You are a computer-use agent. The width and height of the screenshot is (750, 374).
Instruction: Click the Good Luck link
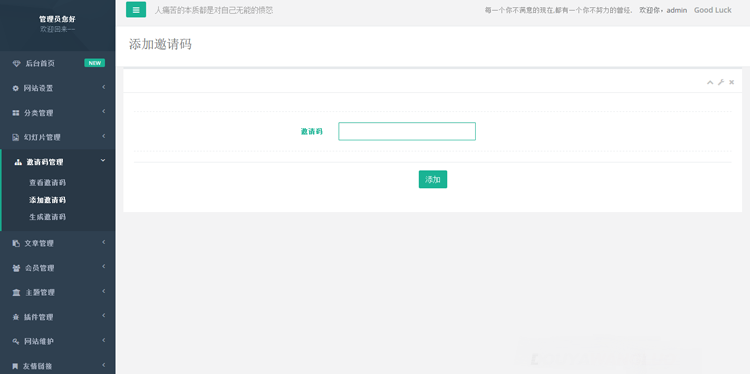pyautogui.click(x=713, y=10)
